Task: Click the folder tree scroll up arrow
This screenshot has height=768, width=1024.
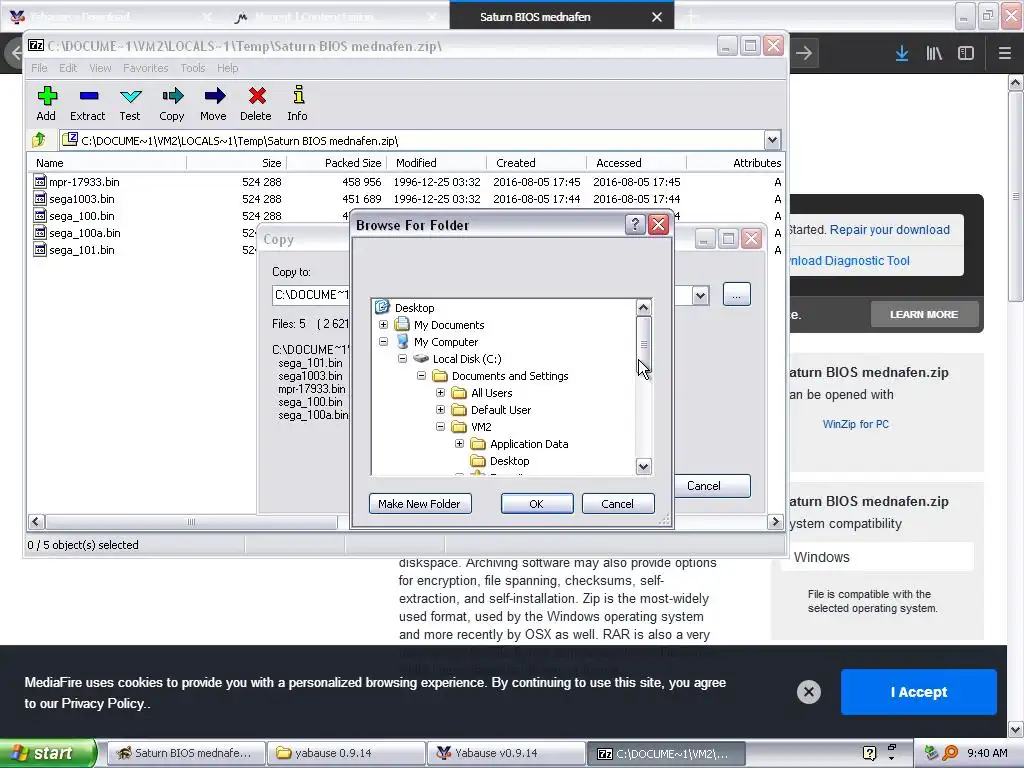Action: pyautogui.click(x=643, y=308)
